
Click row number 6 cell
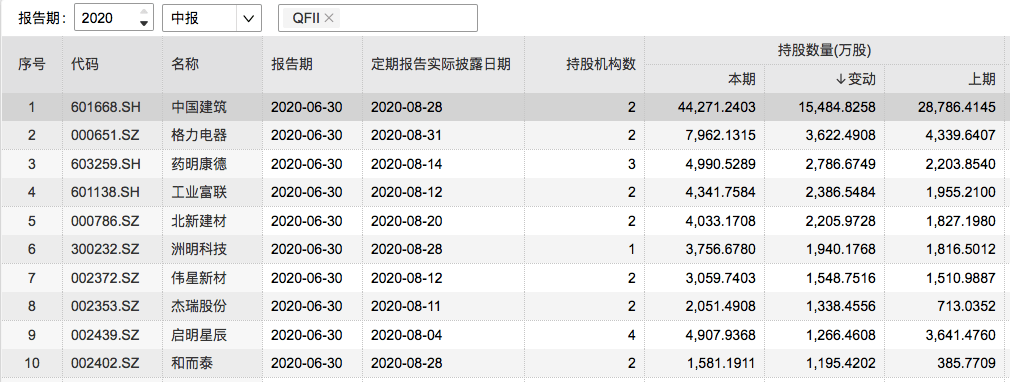31,249
